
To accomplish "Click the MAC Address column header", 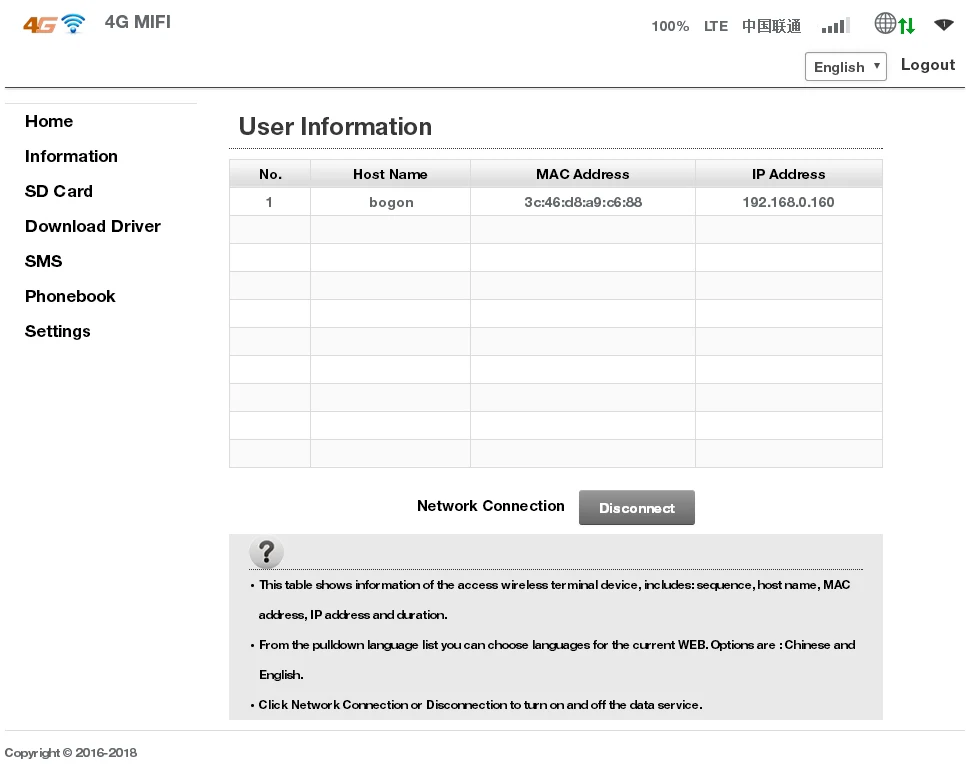I will click(583, 174).
